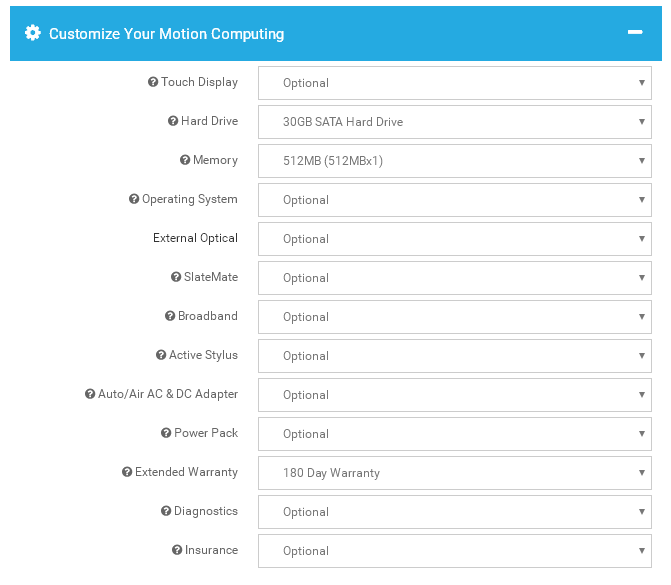Click the External Optical label
The height and width of the screenshot is (585, 671).
pos(196,238)
